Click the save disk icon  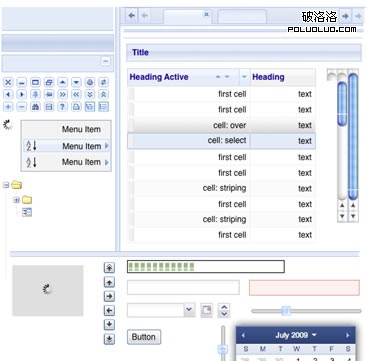[49, 107]
